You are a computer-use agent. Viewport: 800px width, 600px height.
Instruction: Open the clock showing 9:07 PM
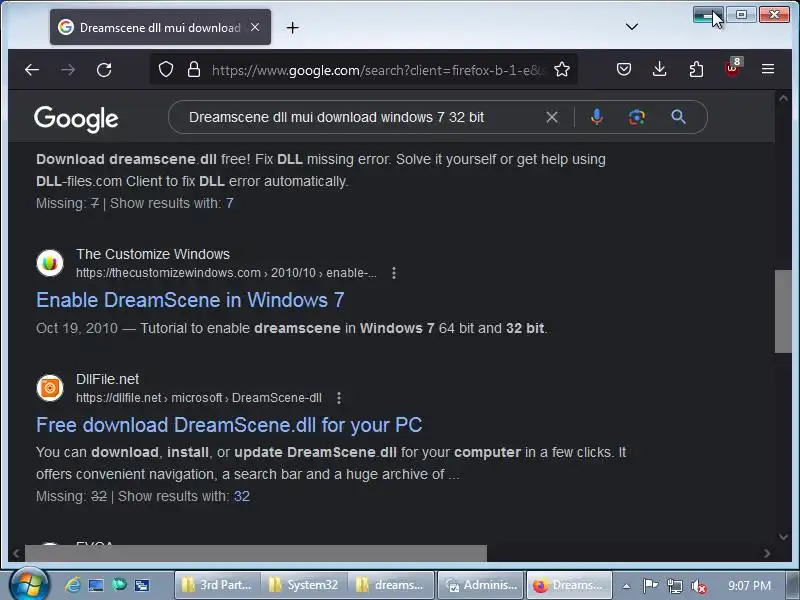(749, 586)
